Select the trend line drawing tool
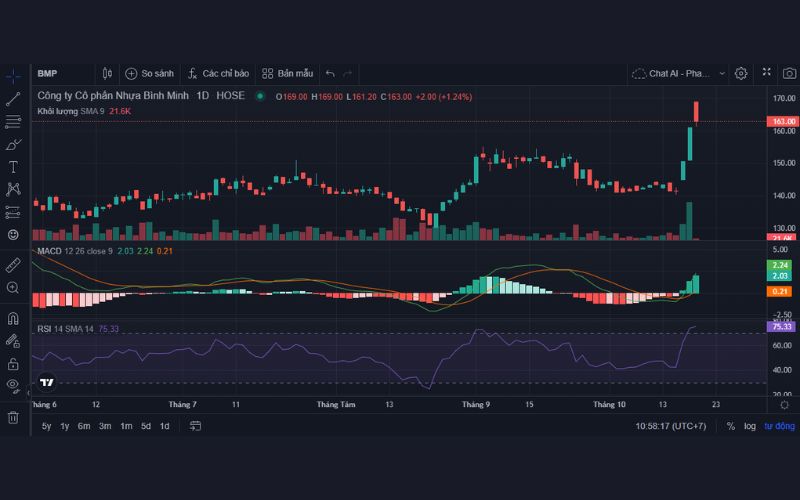 (x=13, y=99)
